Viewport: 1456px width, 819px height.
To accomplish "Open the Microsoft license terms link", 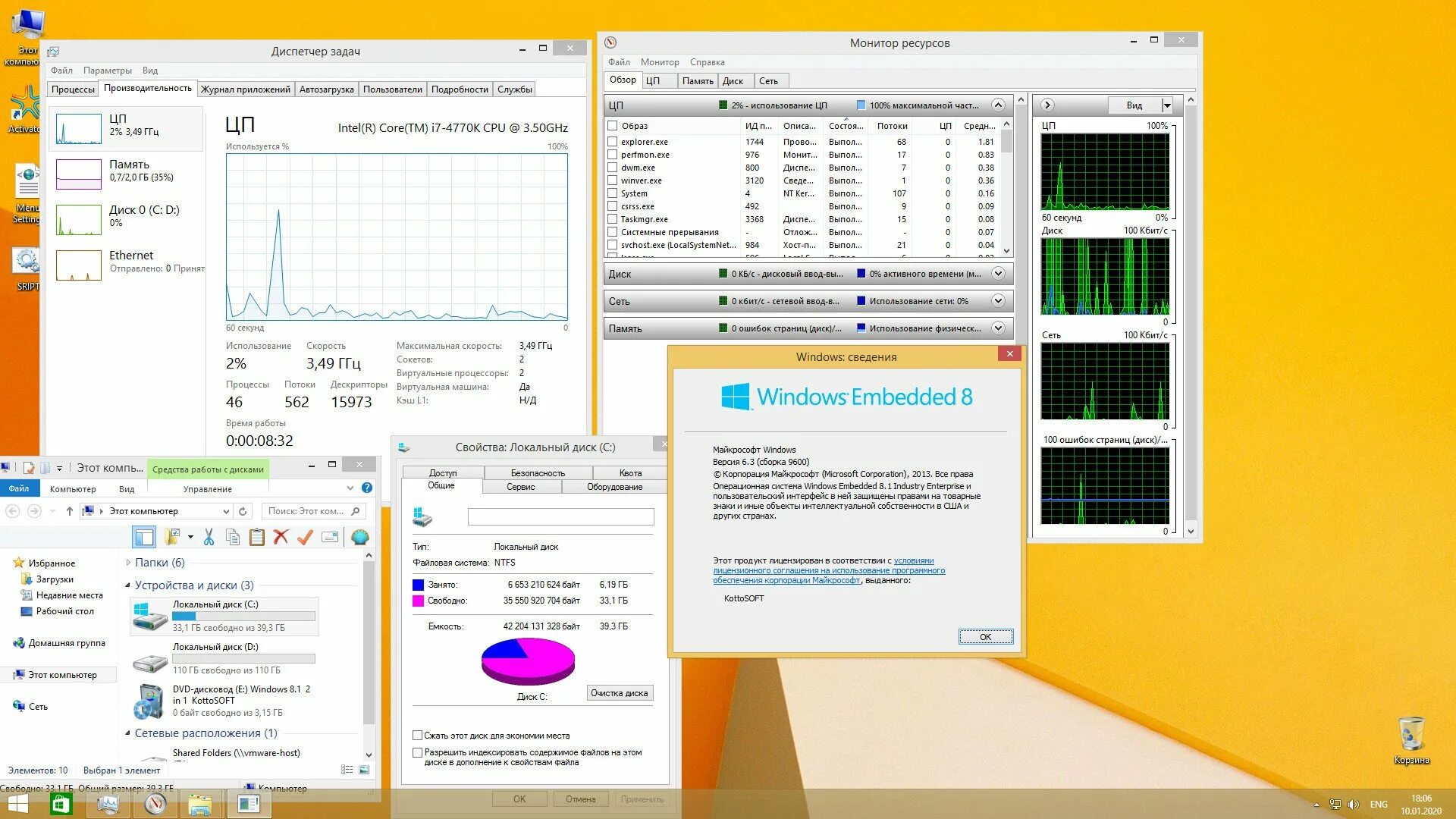I will 828,571.
